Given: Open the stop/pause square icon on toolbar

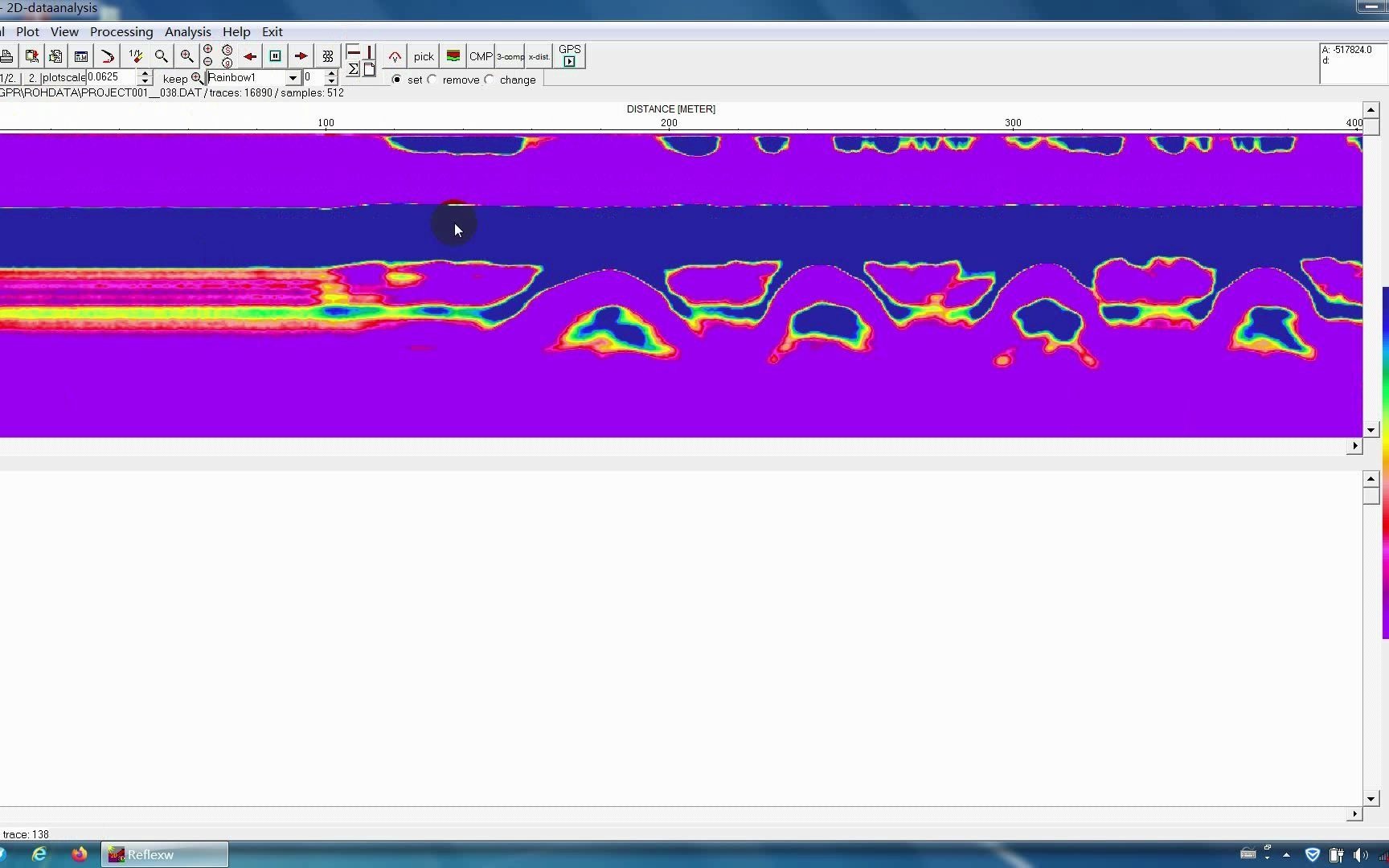Looking at the screenshot, I should [x=276, y=55].
